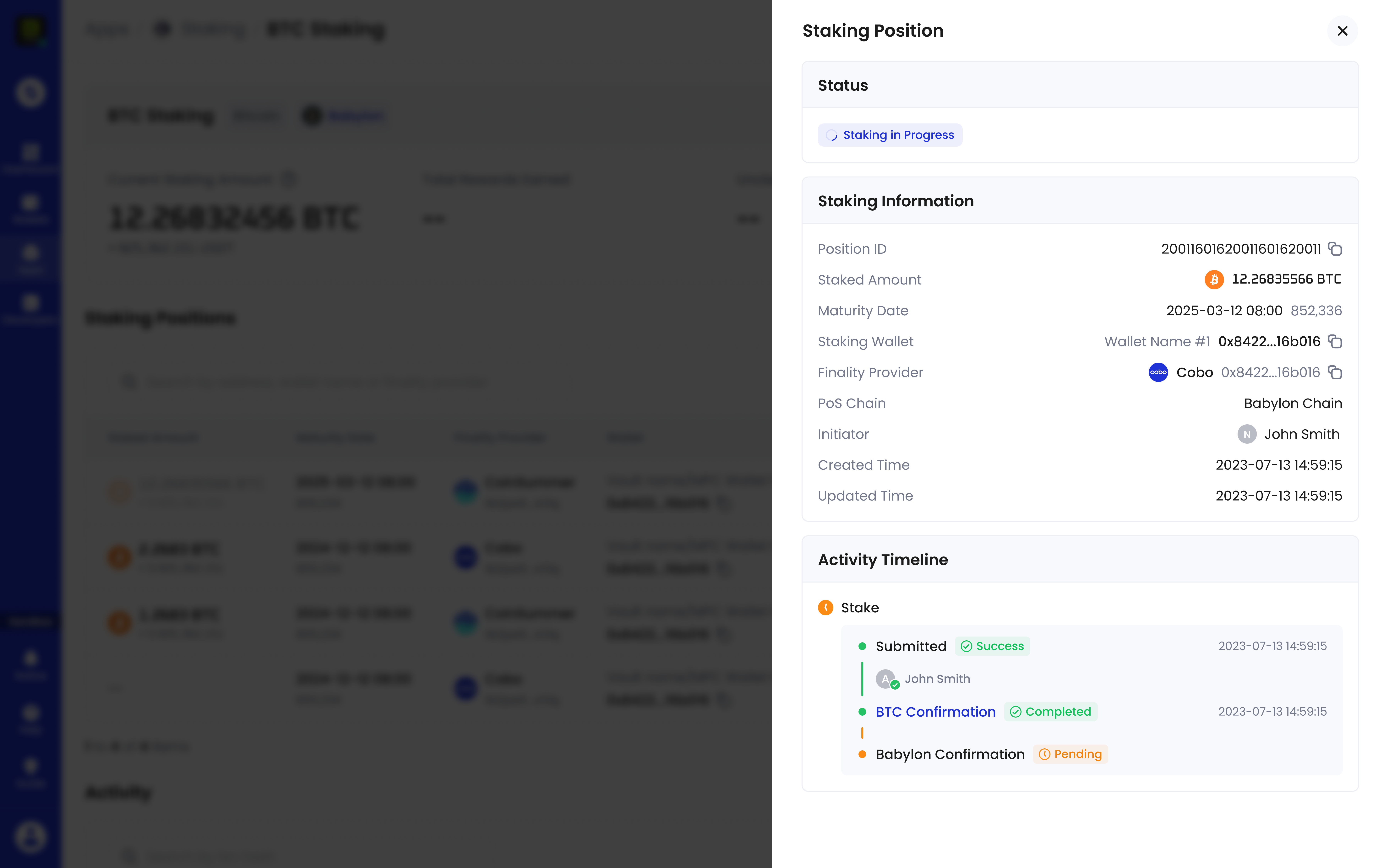Screen dimensions: 1389x868
Task: Copy the Position ID
Action: 1335,249
